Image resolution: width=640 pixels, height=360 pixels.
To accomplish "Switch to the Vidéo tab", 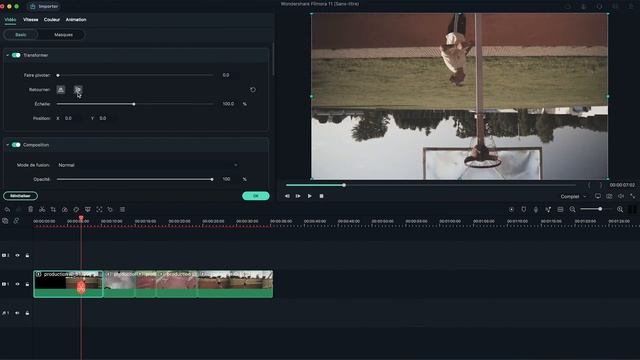I will coord(10,20).
